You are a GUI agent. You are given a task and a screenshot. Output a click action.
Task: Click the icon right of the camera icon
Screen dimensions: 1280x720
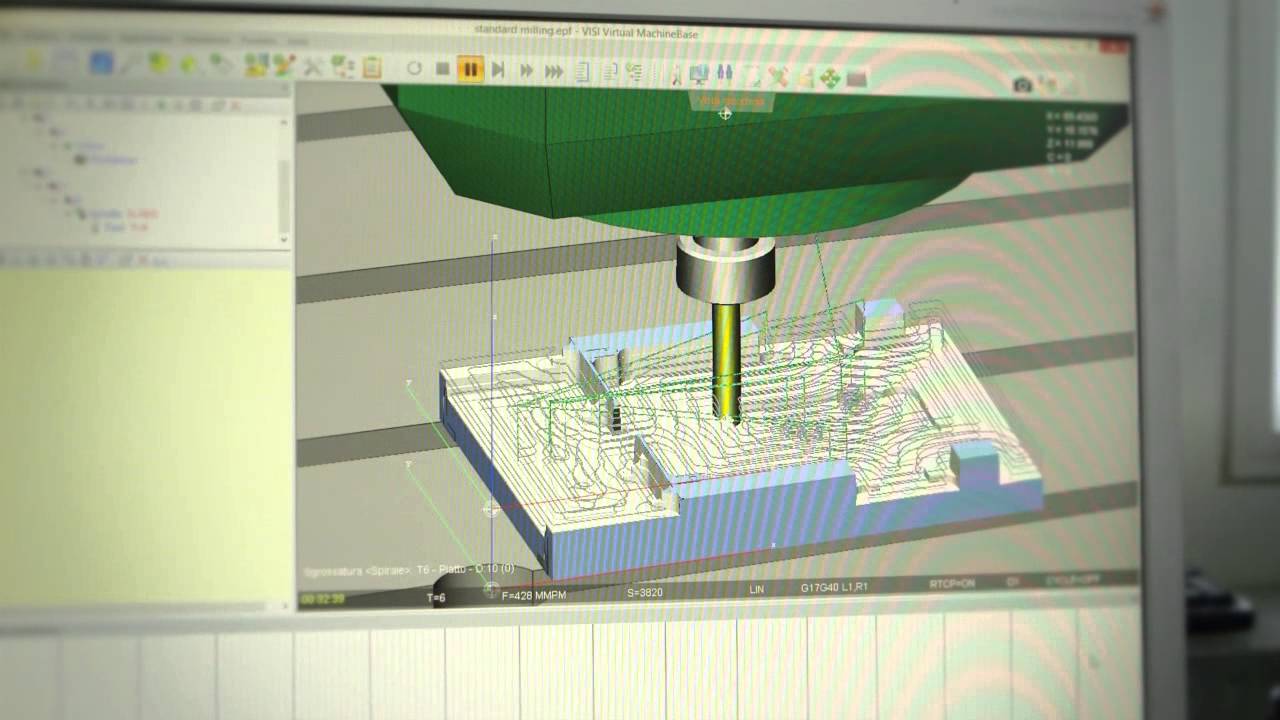(1047, 85)
